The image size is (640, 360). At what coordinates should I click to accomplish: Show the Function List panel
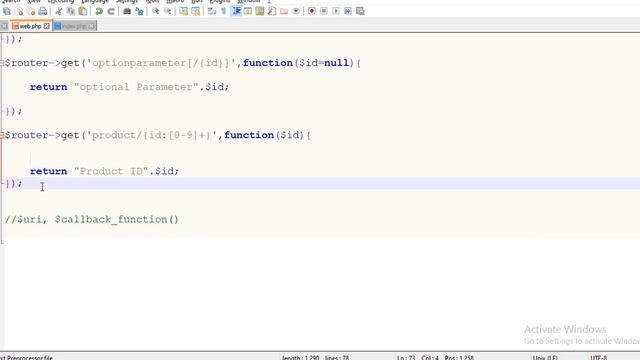pyautogui.click(x=272, y=11)
